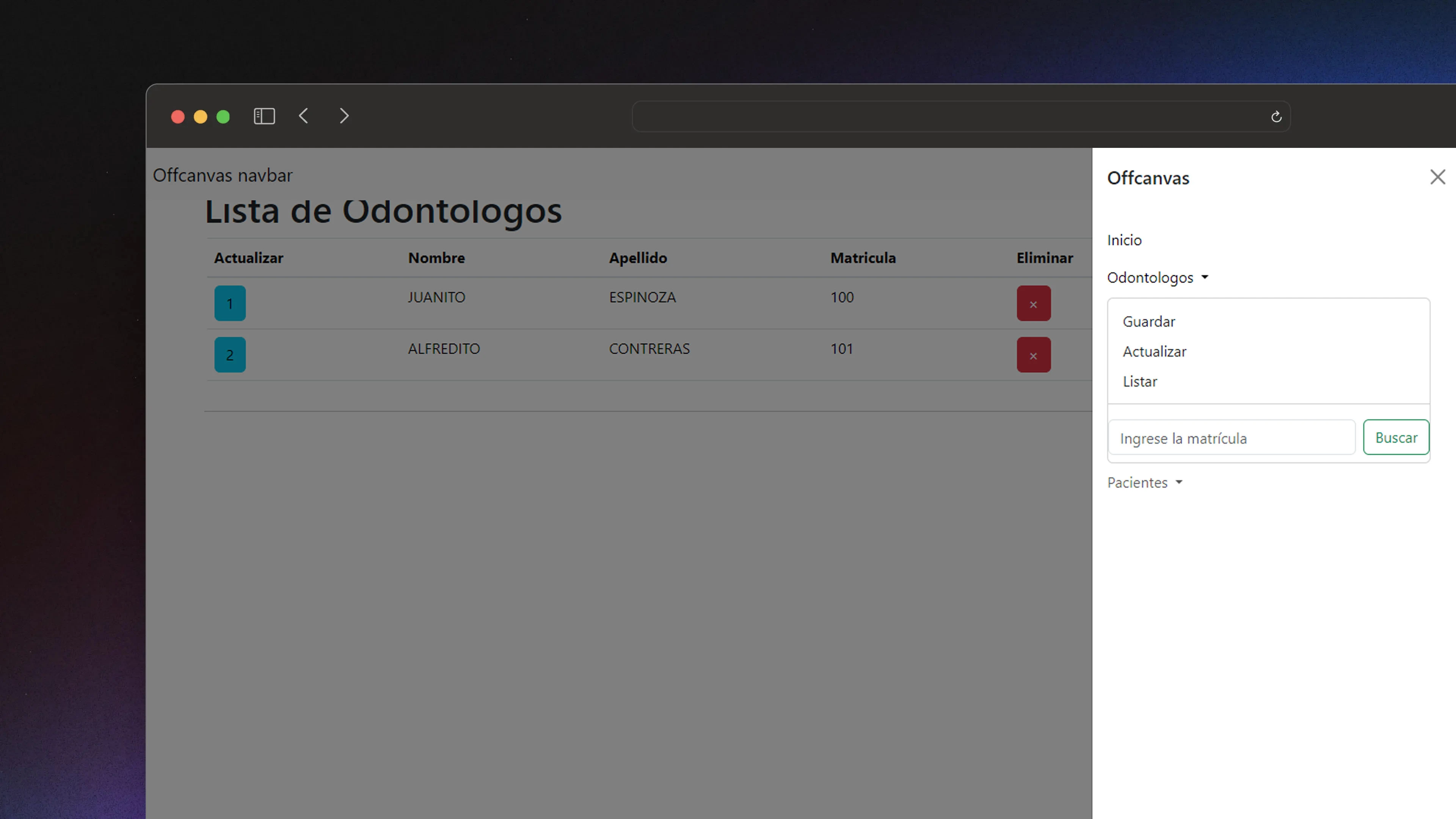Click the red window close dot

(x=177, y=117)
